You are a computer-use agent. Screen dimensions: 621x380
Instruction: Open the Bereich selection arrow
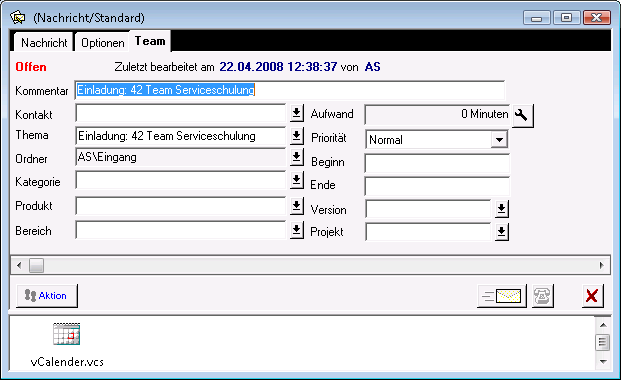point(297,230)
